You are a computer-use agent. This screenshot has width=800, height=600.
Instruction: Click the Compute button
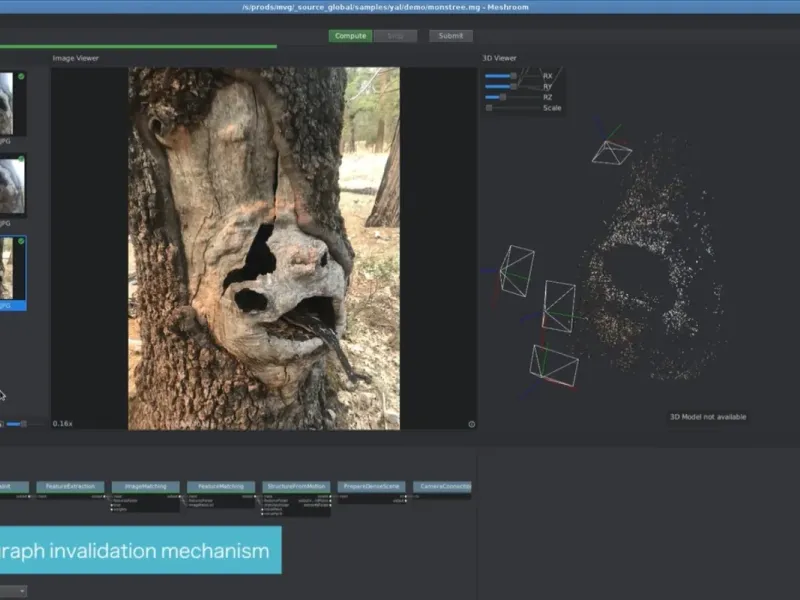350,36
